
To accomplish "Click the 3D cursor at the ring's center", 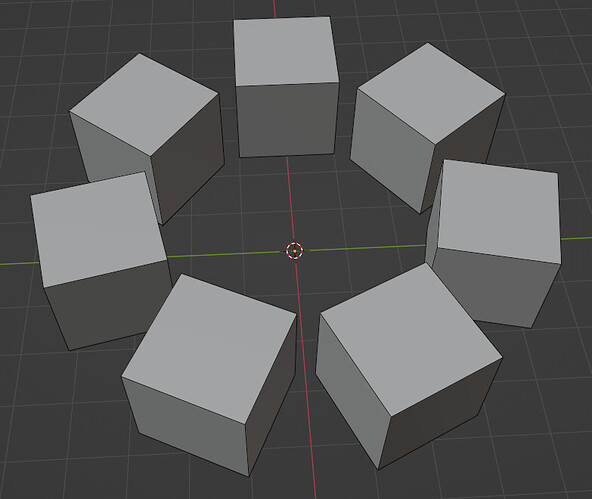I will (x=294, y=251).
